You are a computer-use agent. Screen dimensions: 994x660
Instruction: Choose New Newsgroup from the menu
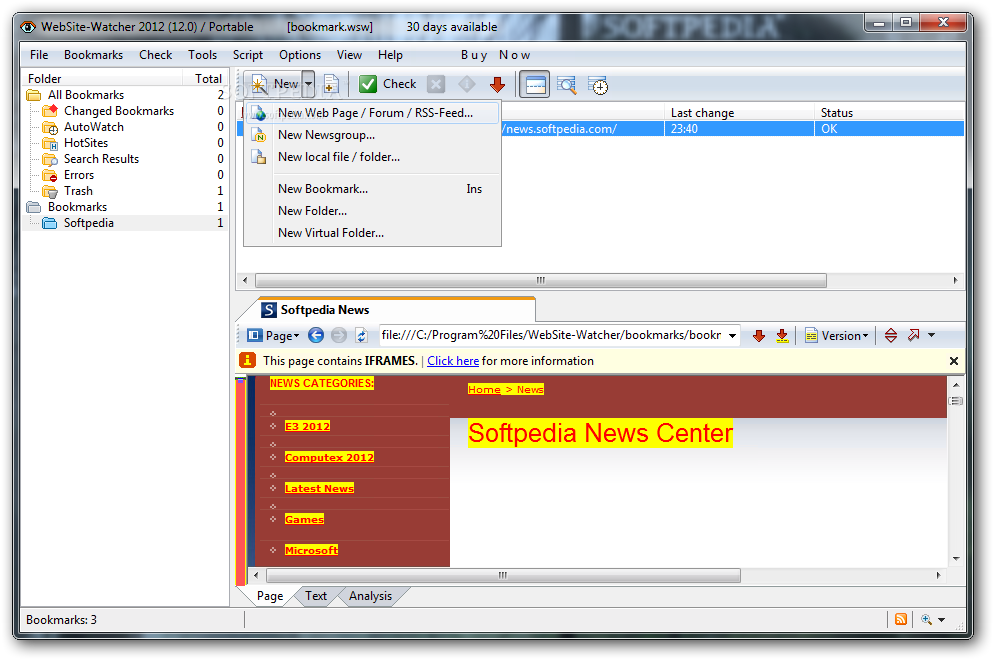[372, 135]
